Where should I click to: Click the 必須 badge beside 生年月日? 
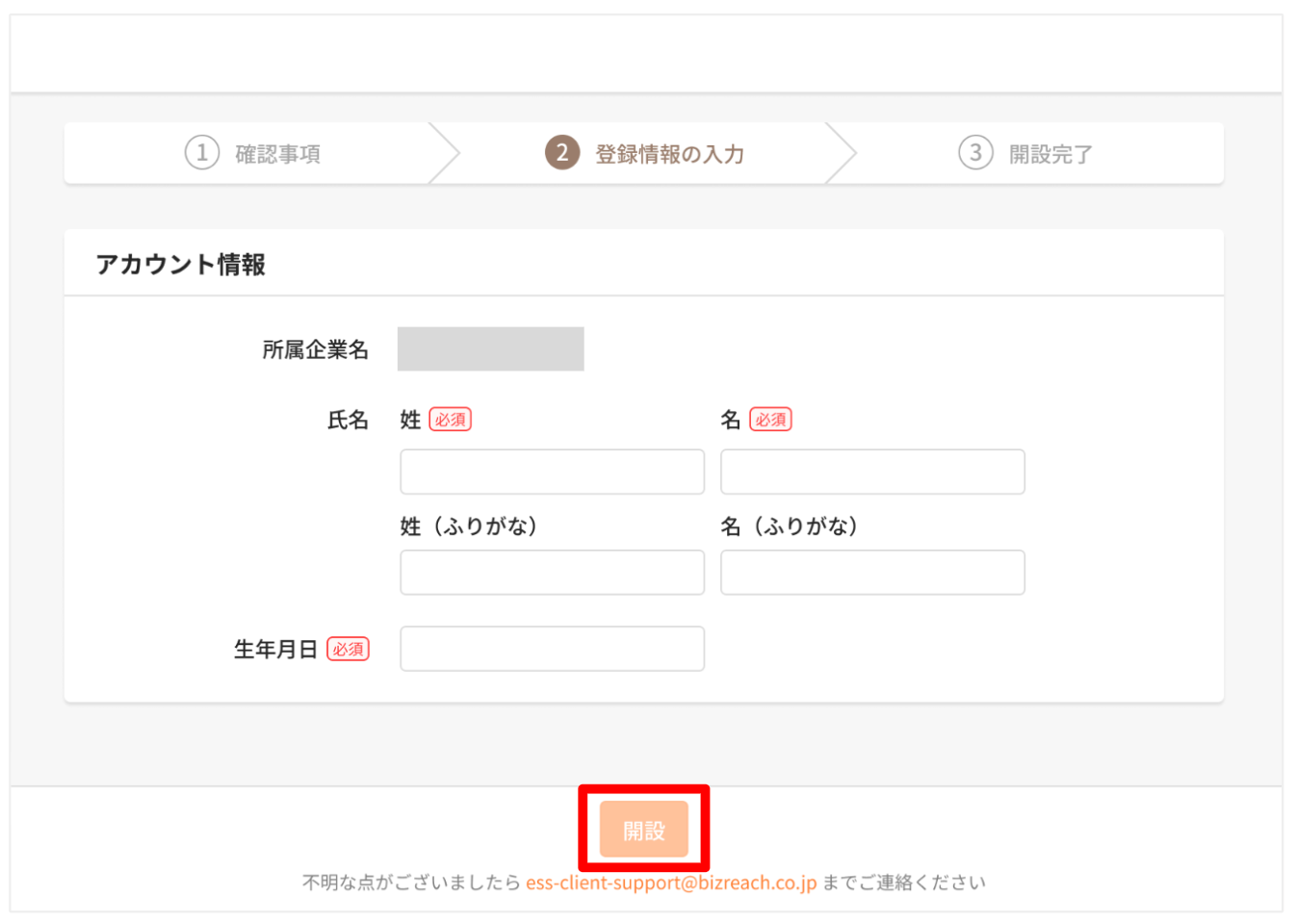tap(348, 650)
